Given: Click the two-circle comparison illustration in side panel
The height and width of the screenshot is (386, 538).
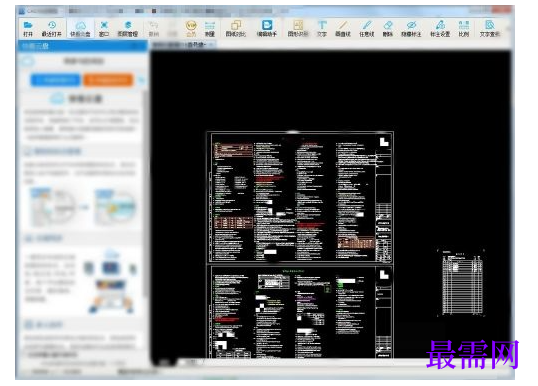Looking at the screenshot, I should (x=83, y=207).
